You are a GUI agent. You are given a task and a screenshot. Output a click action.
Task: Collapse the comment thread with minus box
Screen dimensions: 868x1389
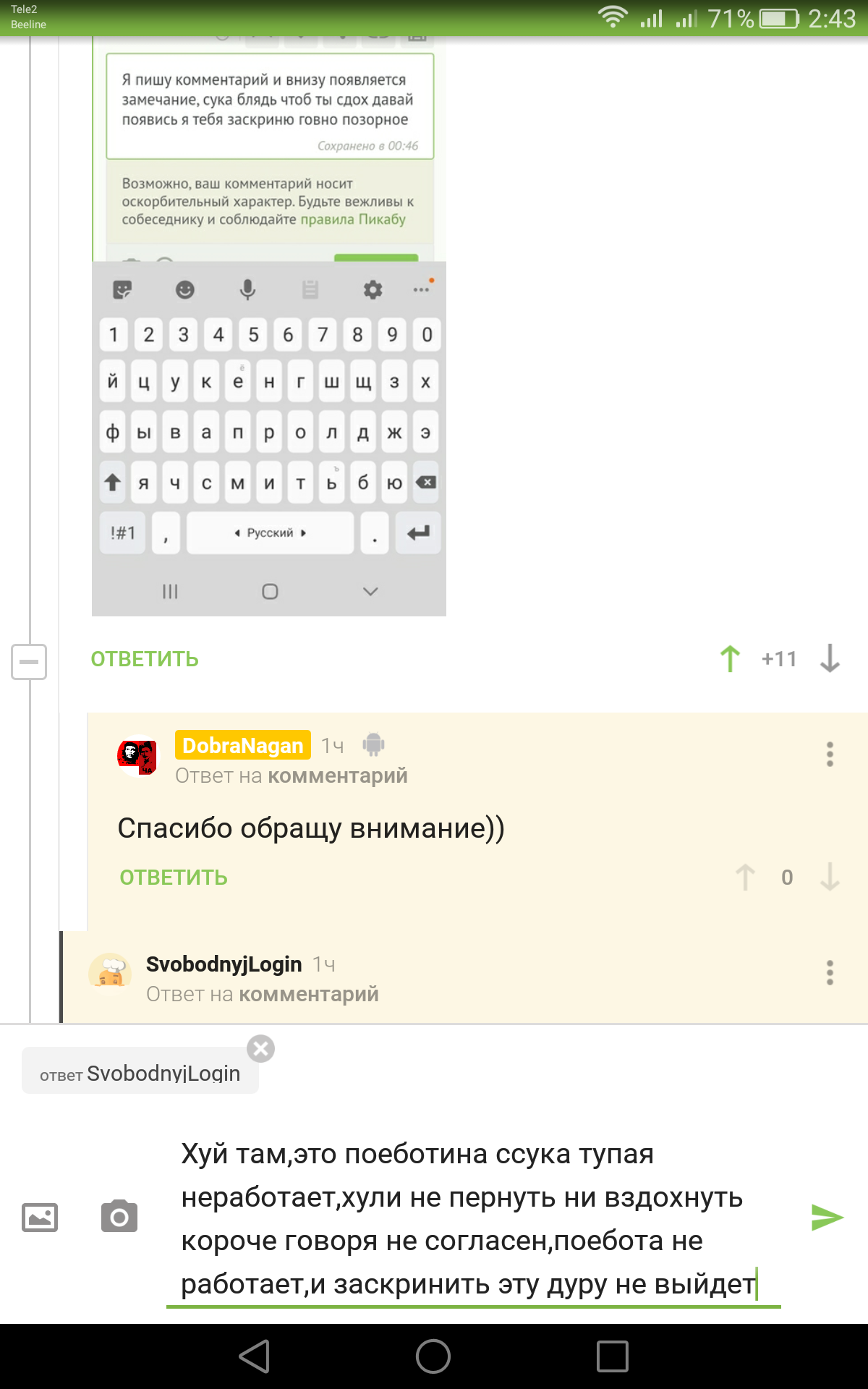pos(29,662)
